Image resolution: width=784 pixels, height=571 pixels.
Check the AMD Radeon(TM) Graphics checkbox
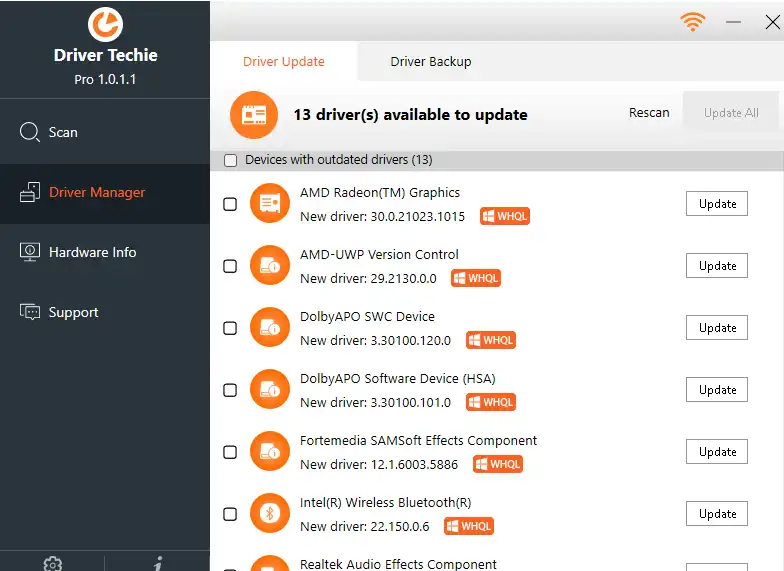coord(230,204)
